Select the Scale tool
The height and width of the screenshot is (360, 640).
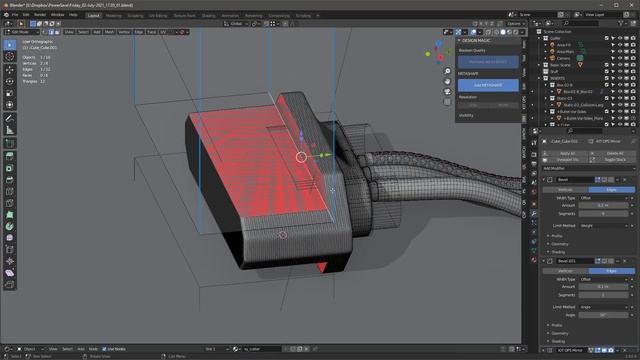click(x=10, y=93)
